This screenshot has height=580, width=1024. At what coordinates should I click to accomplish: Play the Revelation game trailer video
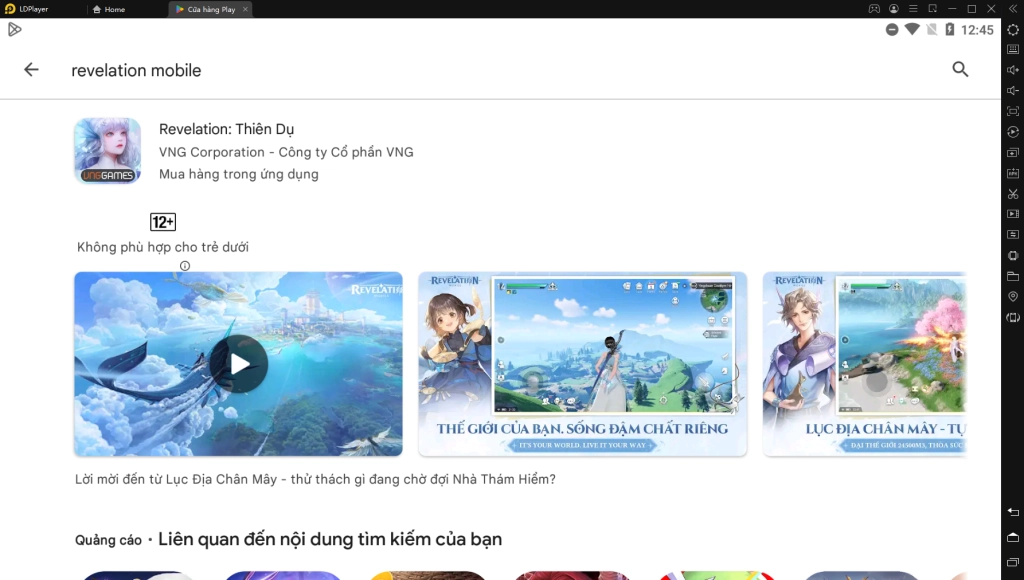point(238,363)
